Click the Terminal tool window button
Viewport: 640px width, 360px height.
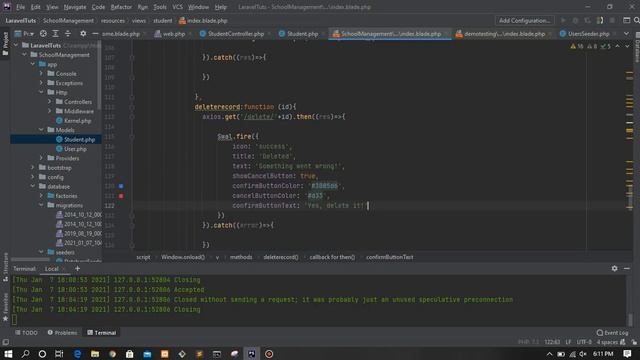point(102,333)
